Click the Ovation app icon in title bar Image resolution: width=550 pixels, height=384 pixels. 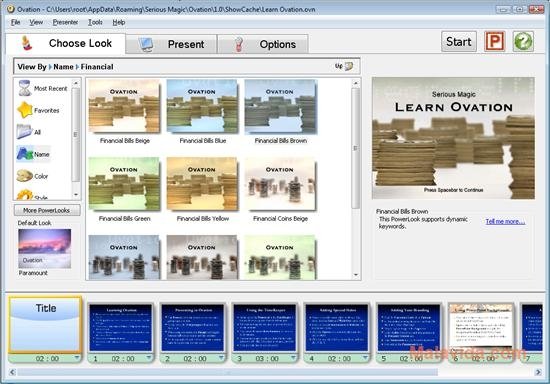[11, 9]
